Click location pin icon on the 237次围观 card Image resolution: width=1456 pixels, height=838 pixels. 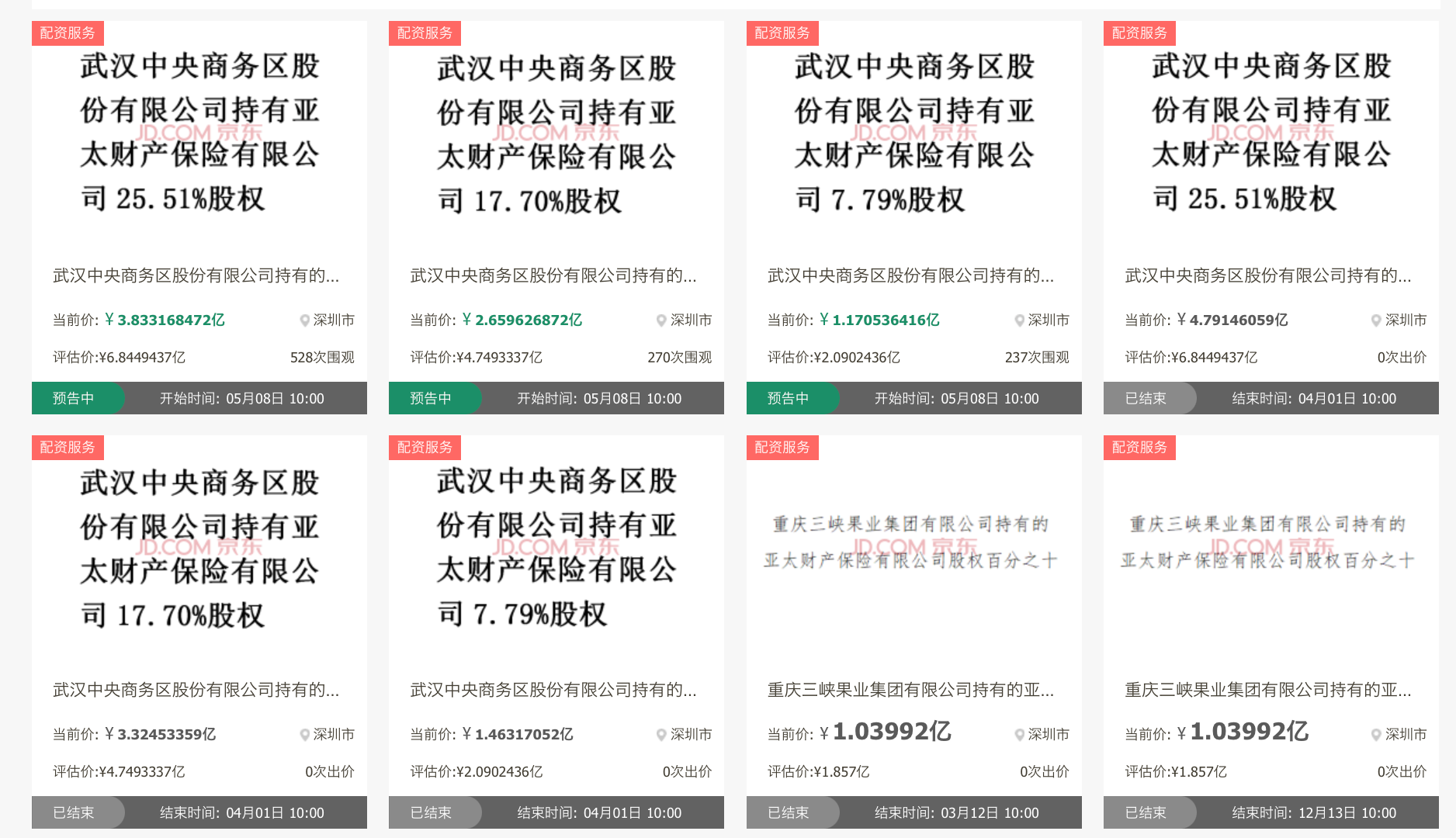(1020, 320)
